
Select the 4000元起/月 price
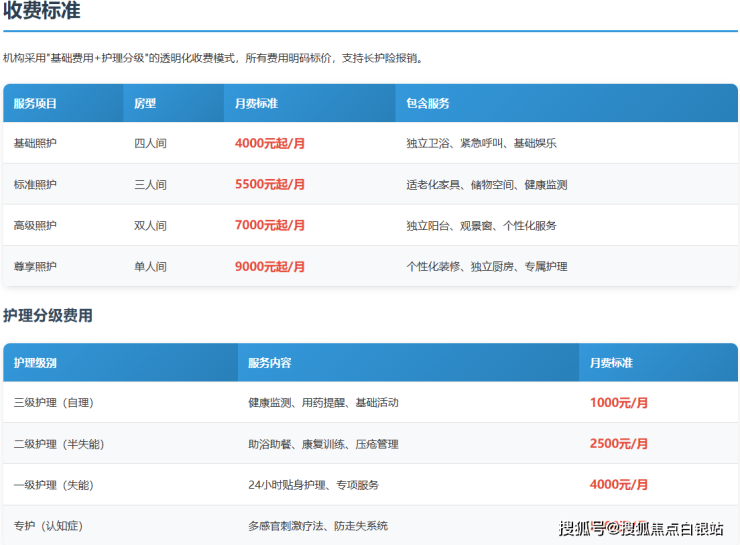tap(270, 144)
